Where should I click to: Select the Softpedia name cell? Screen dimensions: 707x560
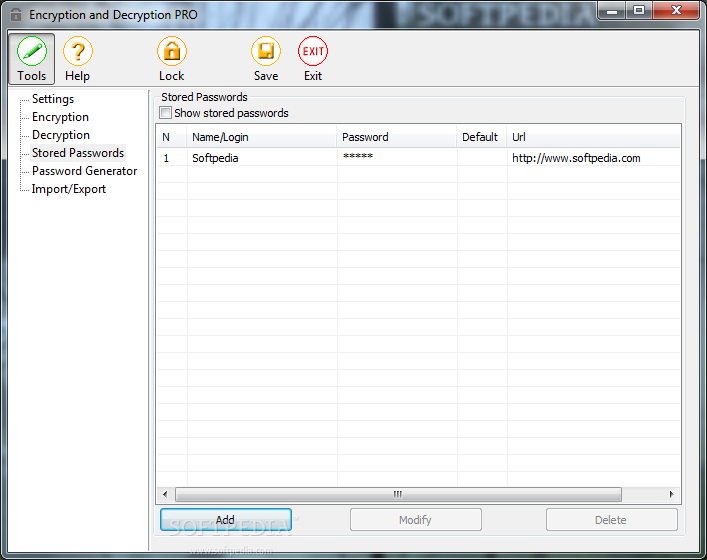(x=262, y=158)
